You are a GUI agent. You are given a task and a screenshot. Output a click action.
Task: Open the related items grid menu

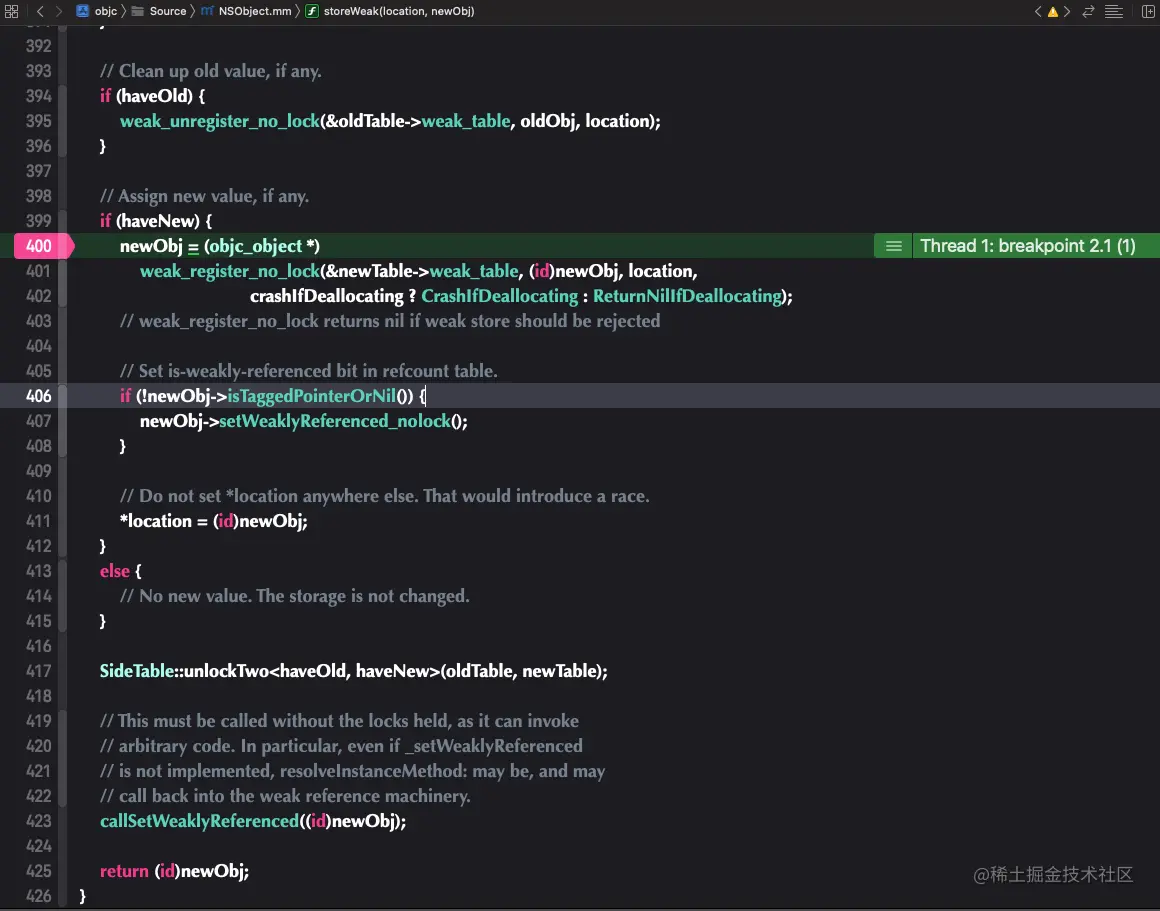click(x=11, y=11)
